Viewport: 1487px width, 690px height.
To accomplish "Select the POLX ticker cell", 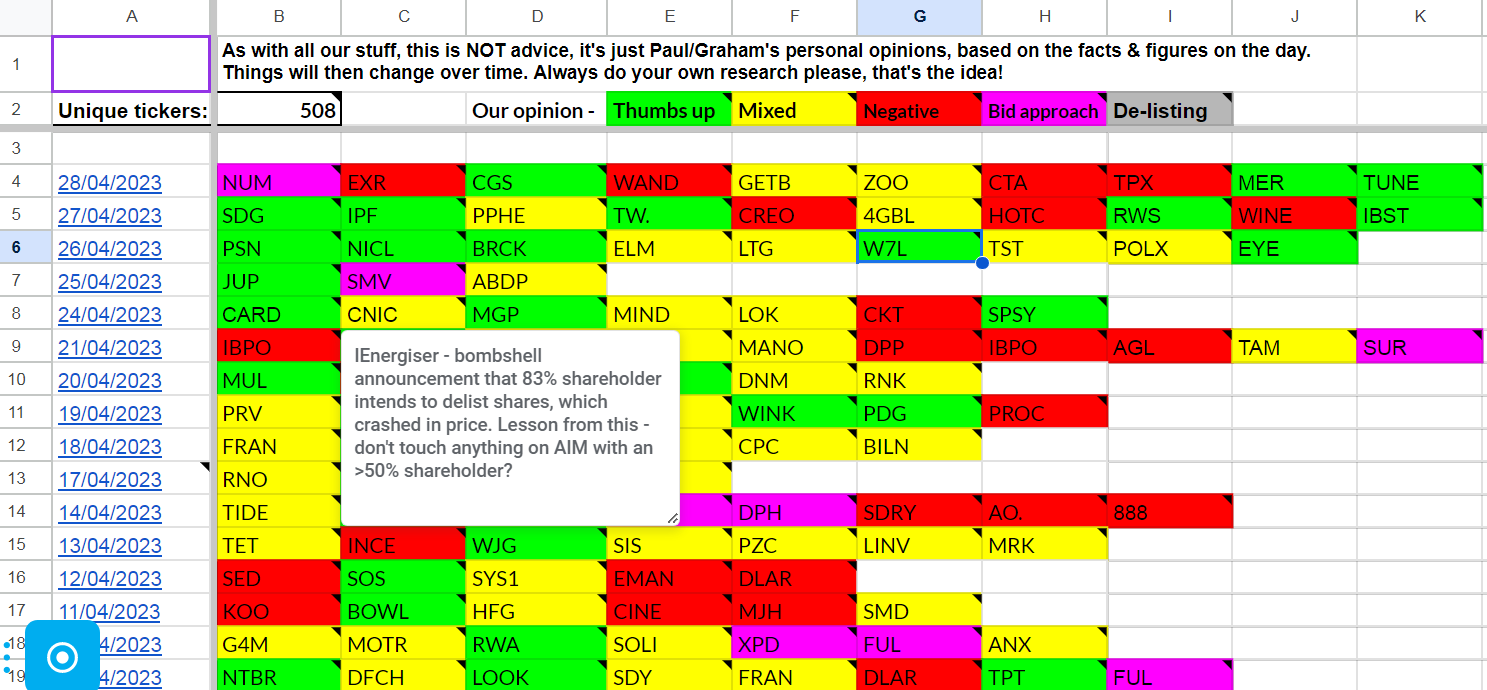I will [1170, 248].
